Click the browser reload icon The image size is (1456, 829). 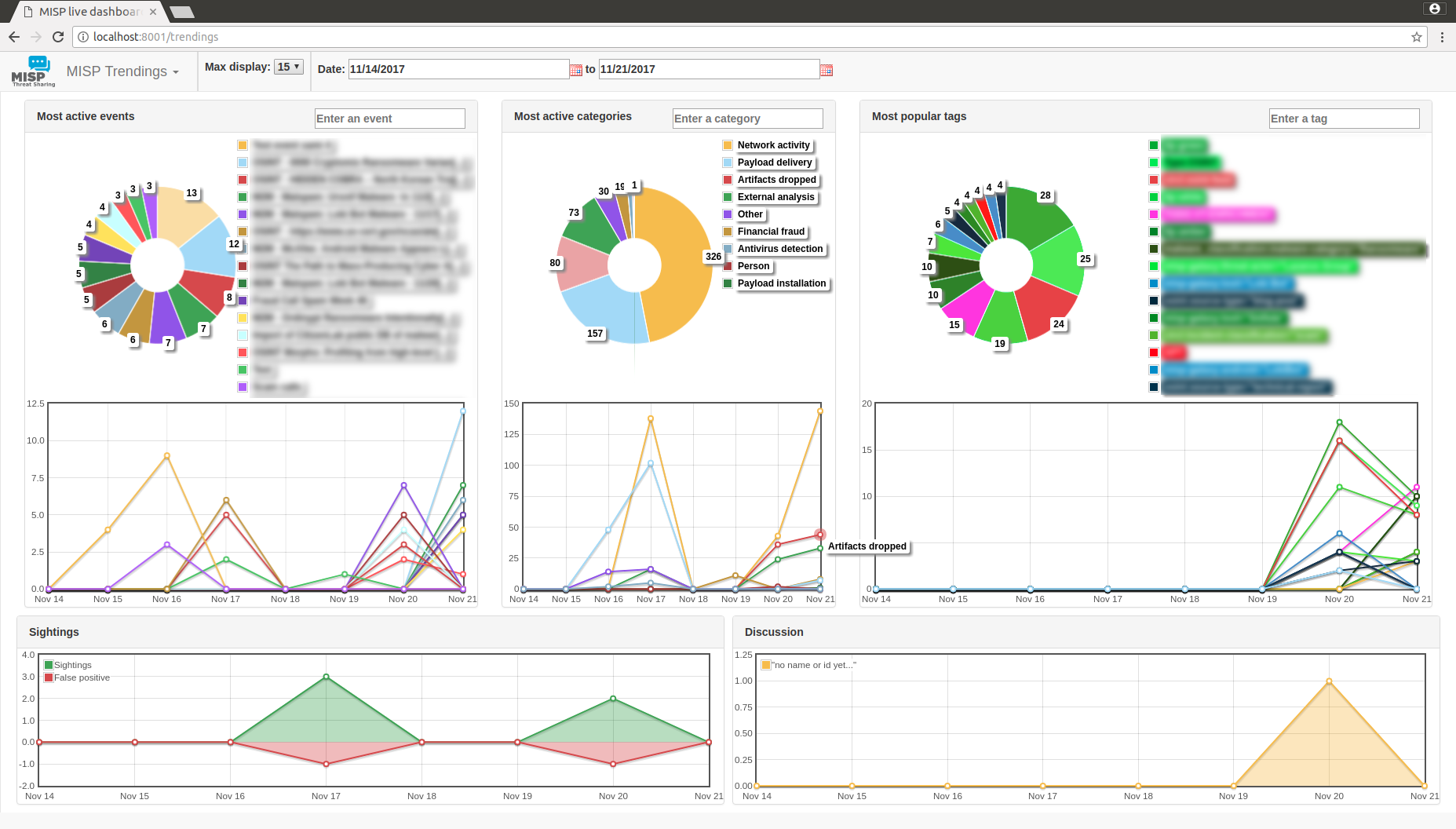(x=58, y=36)
